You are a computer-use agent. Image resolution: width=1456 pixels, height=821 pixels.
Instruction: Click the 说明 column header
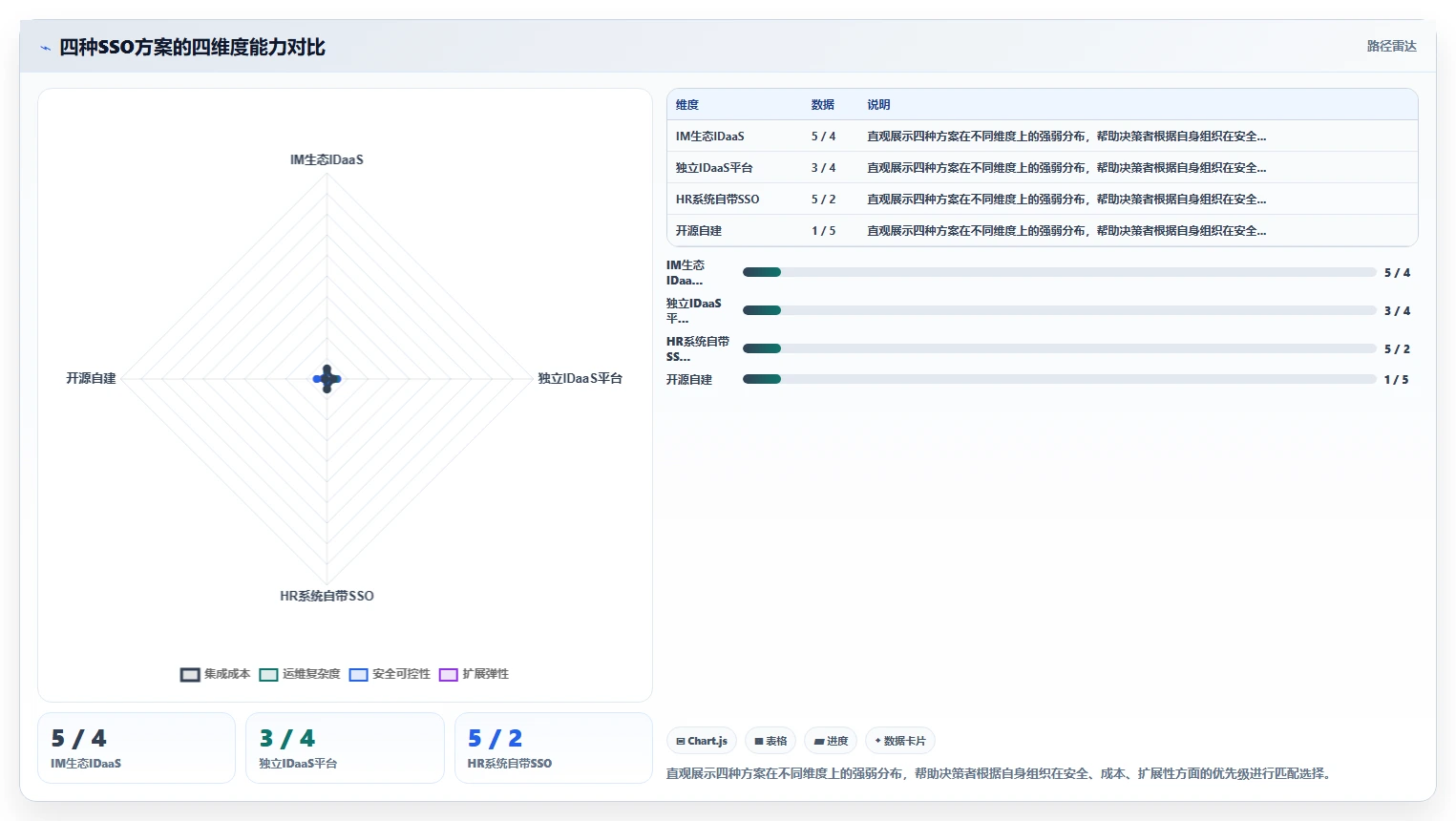point(878,105)
